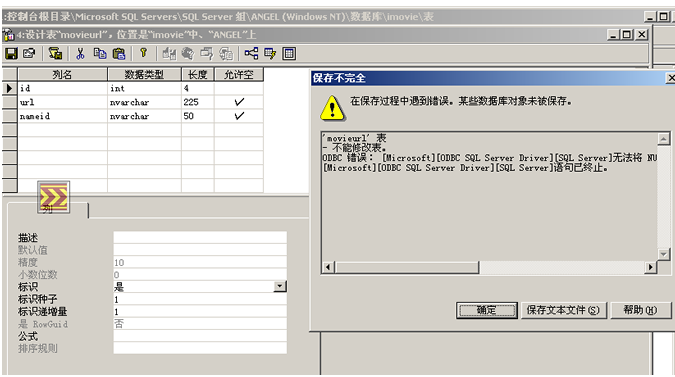
Task: Click the grayed window-with-question-mark icon
Action: [x=206, y=53]
